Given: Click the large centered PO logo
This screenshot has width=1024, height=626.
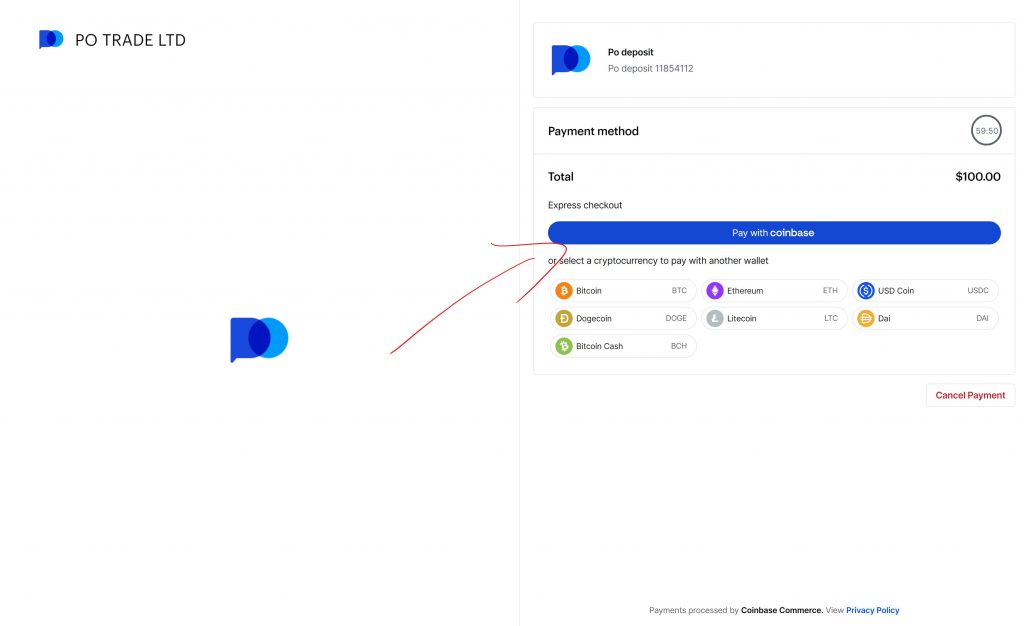Looking at the screenshot, I should pyautogui.click(x=259, y=339).
